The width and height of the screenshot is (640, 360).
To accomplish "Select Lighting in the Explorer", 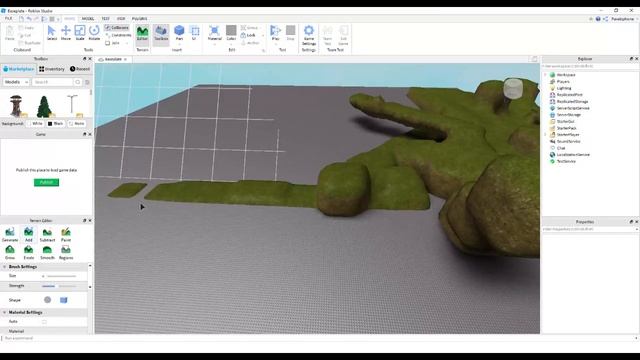I will (564, 88).
